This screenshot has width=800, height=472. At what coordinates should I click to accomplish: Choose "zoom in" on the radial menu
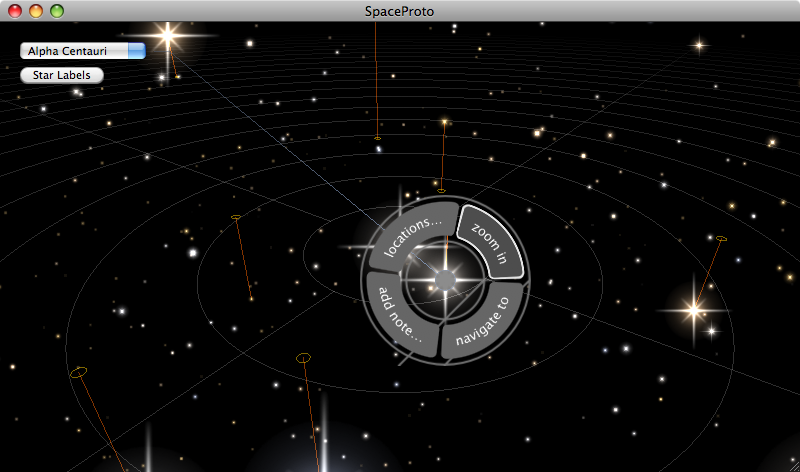click(x=490, y=242)
